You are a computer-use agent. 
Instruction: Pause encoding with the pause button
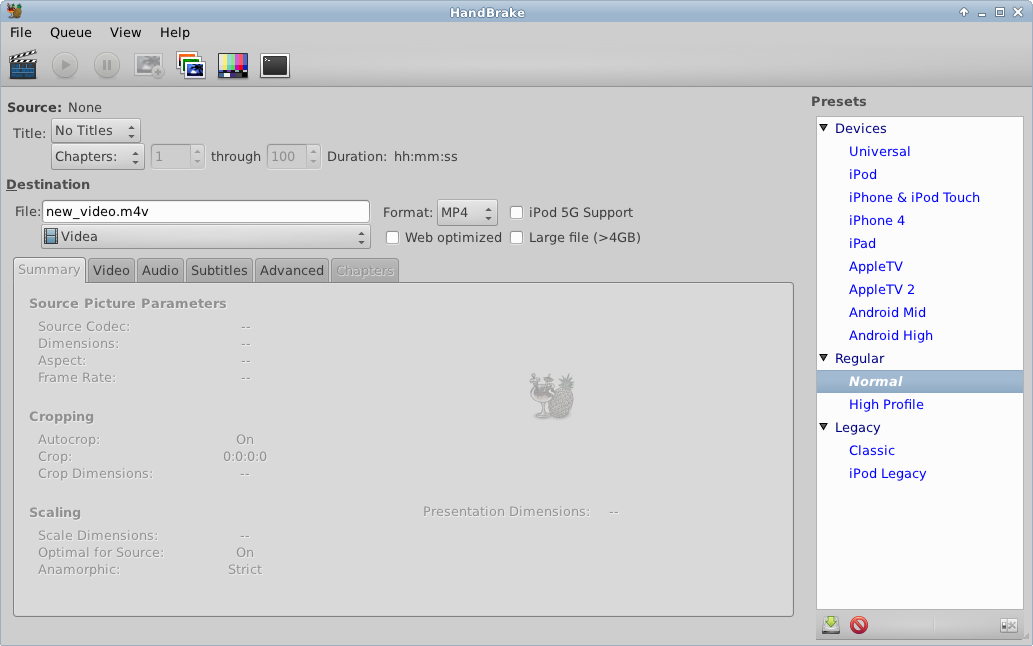point(107,65)
